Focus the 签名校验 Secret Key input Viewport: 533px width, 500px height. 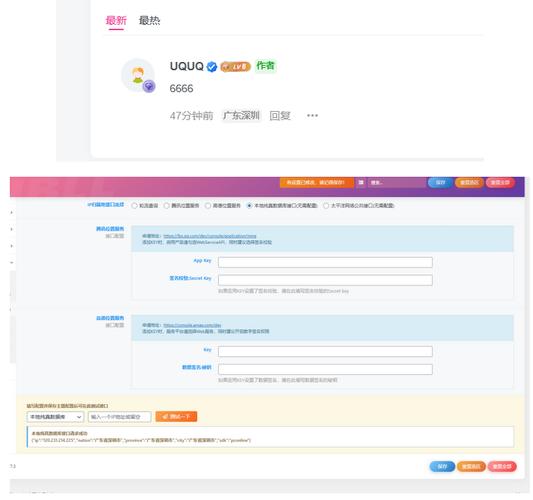(325, 280)
